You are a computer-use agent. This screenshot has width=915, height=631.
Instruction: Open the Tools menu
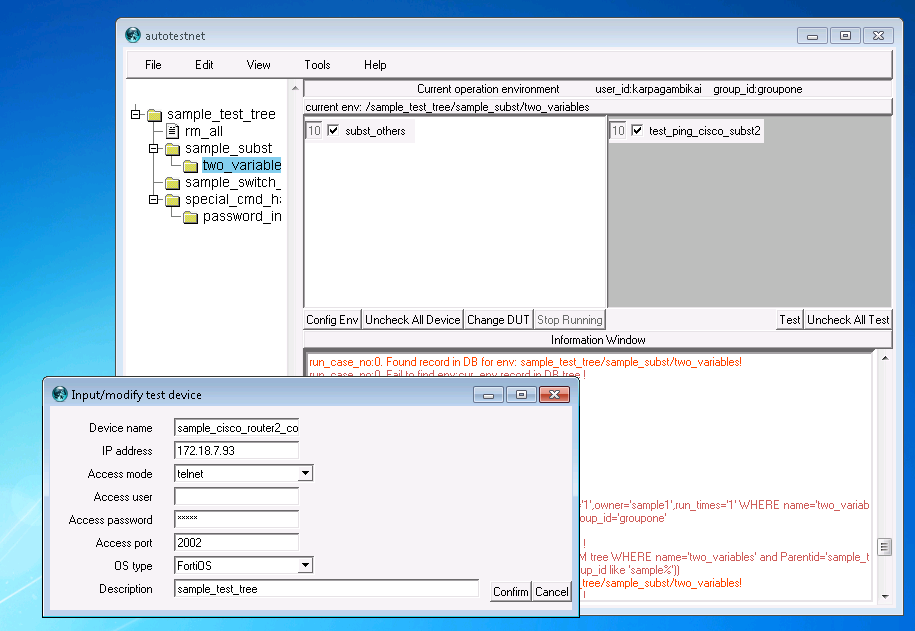[x=317, y=65]
